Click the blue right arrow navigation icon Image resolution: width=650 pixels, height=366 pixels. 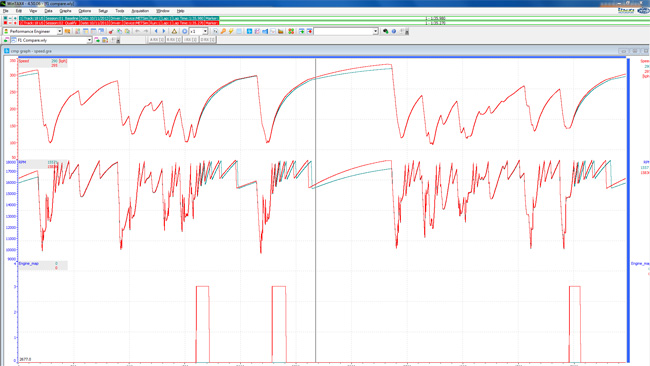tap(164, 32)
